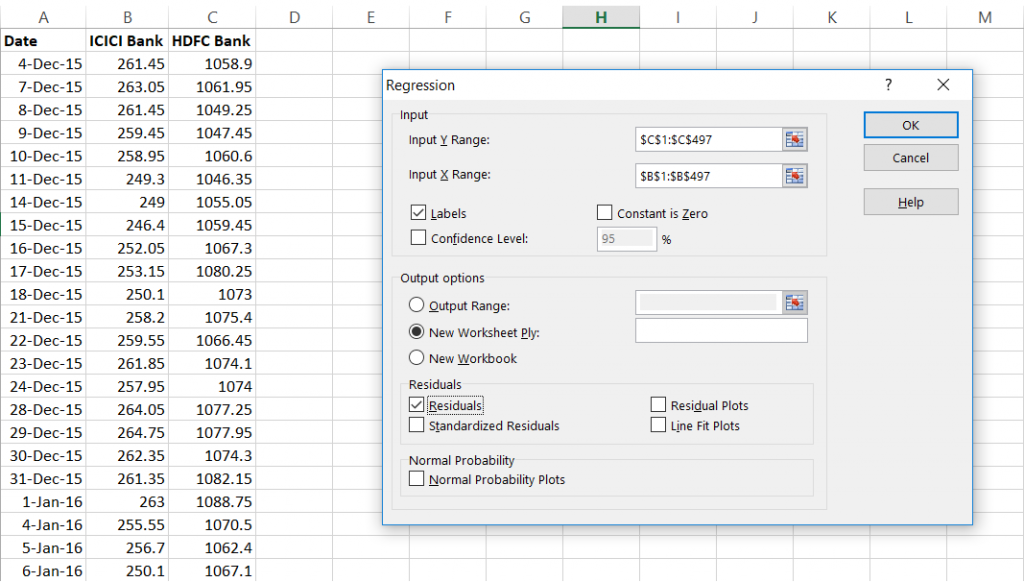The height and width of the screenshot is (582, 1024).
Task: Enable Line Fit Plots
Action: coord(658,425)
